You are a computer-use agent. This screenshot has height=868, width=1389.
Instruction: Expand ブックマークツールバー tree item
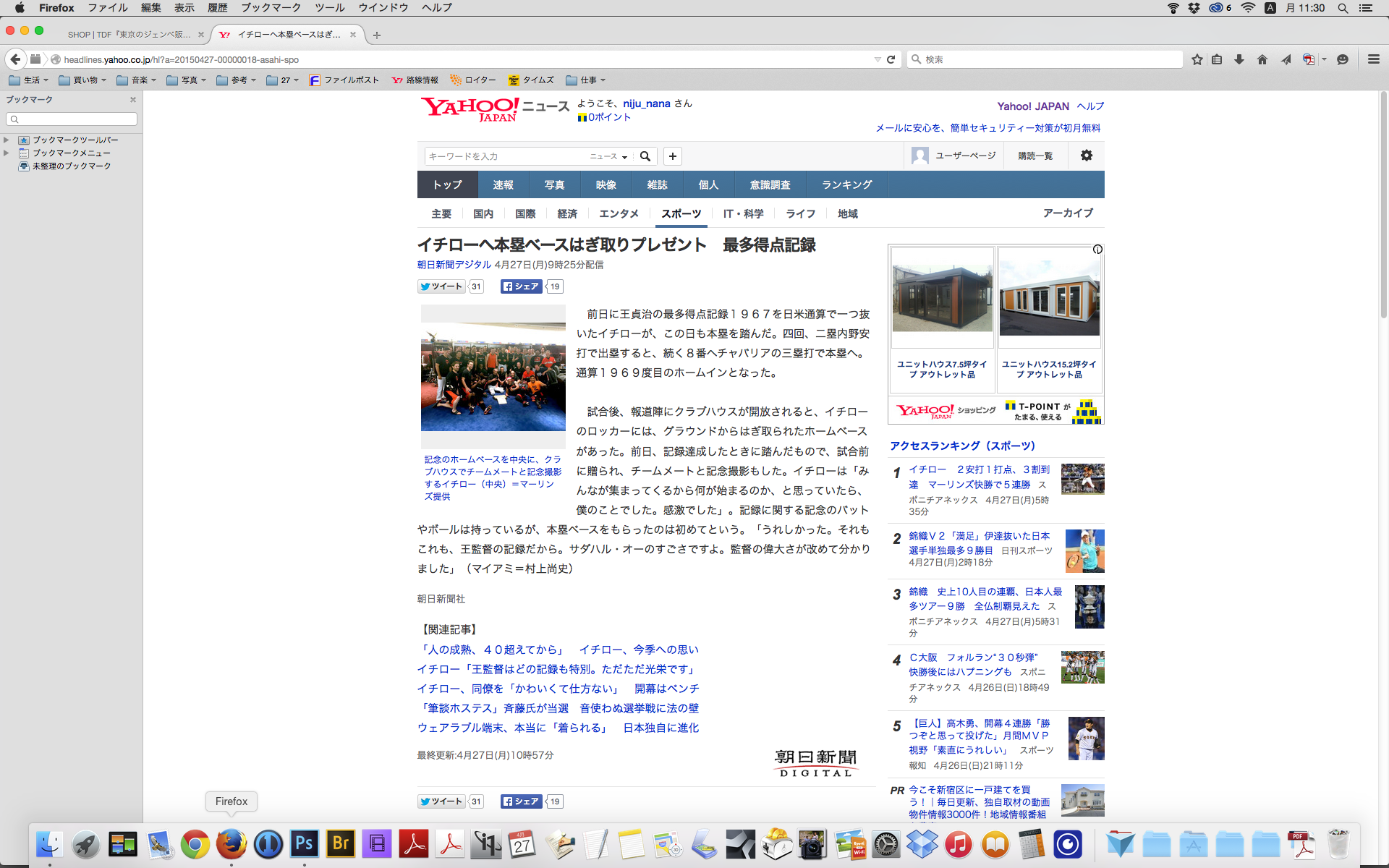point(7,140)
